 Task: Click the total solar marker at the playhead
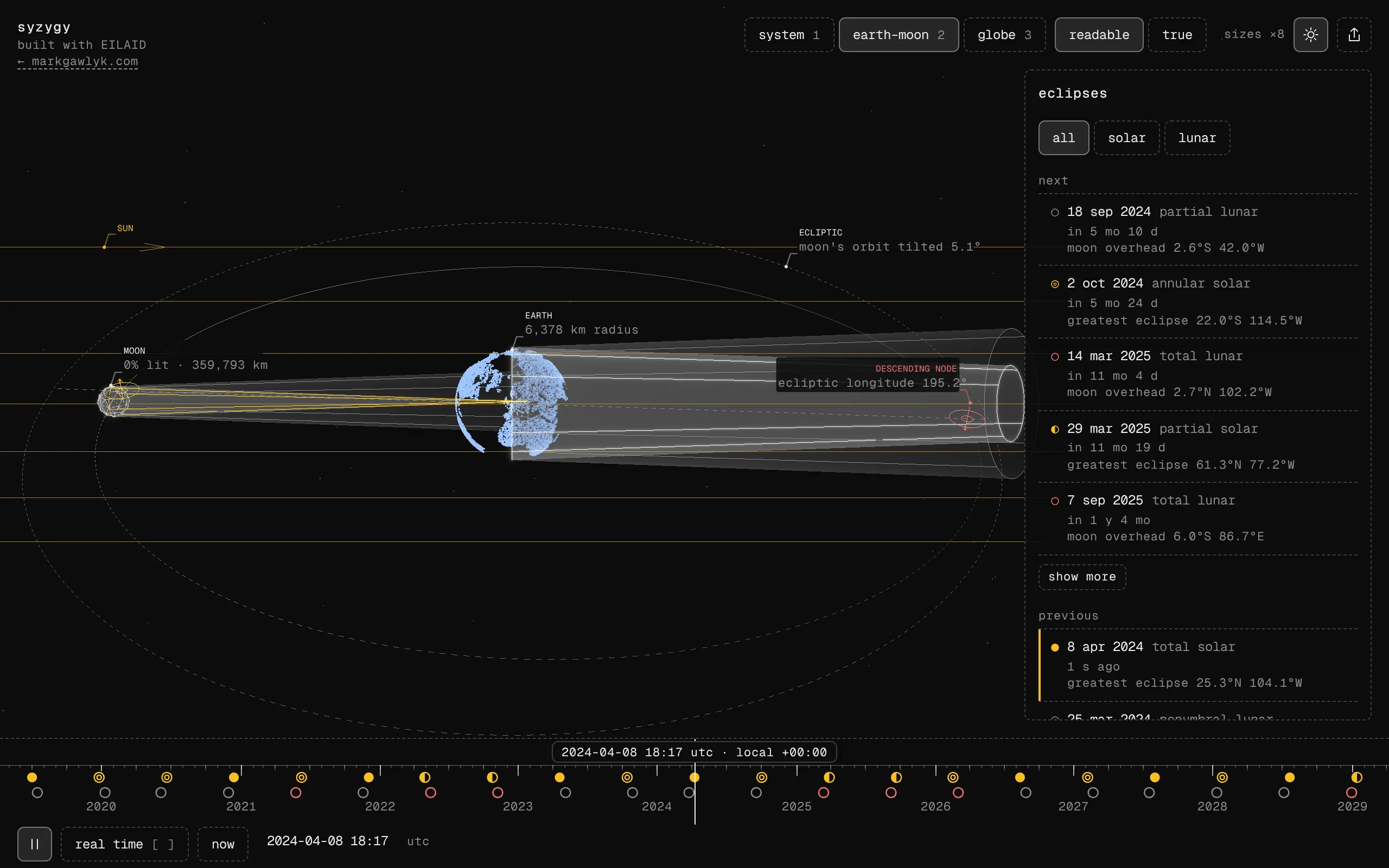(x=694, y=777)
